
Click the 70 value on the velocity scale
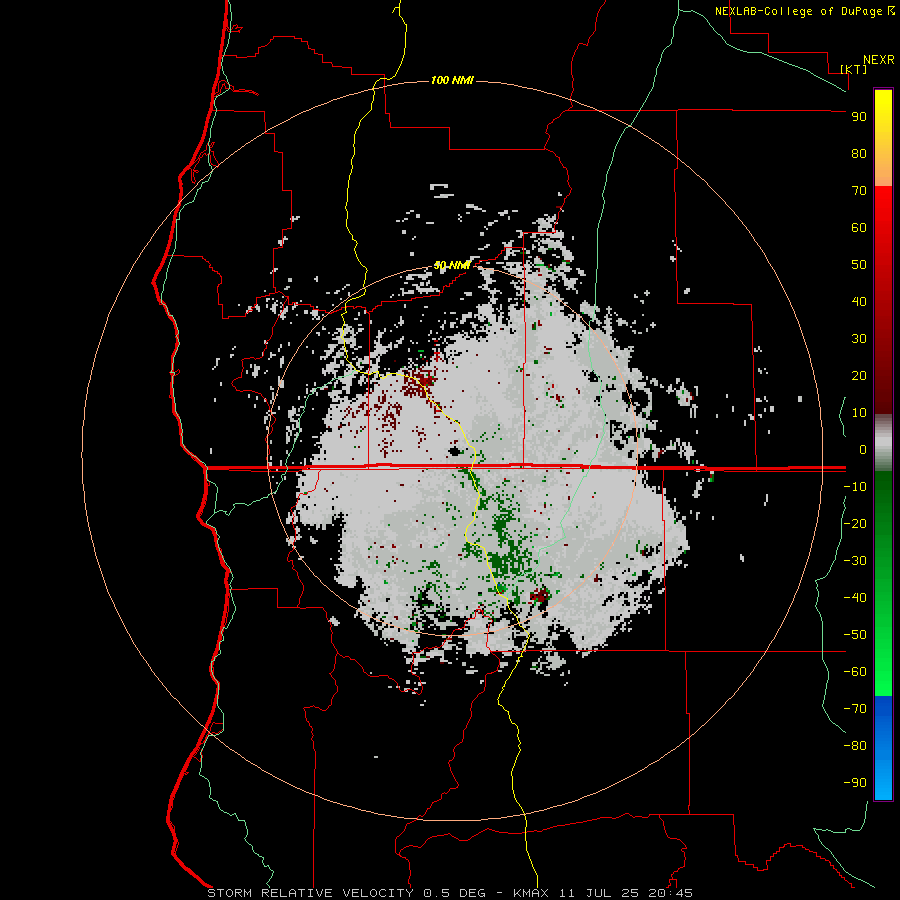(x=859, y=191)
